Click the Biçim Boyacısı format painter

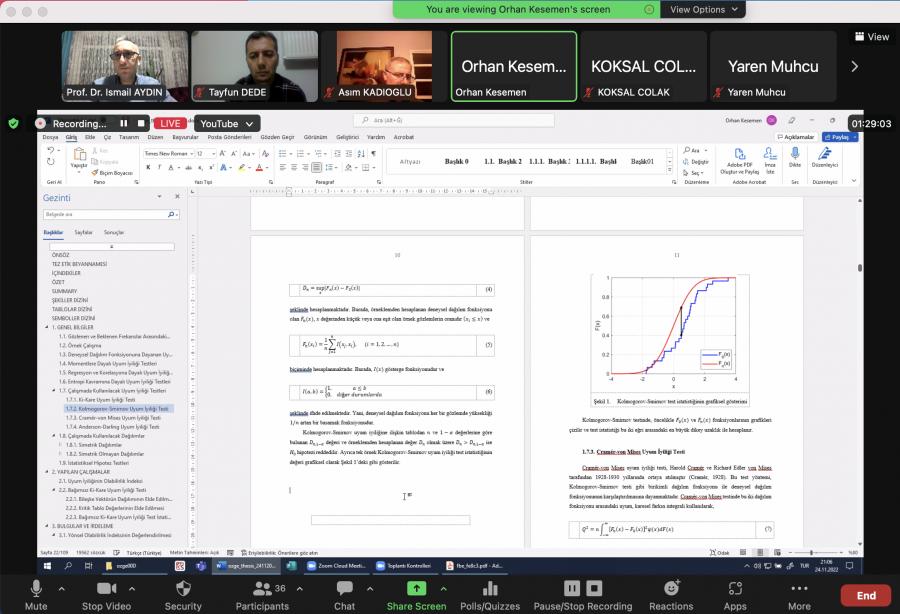tap(112, 173)
